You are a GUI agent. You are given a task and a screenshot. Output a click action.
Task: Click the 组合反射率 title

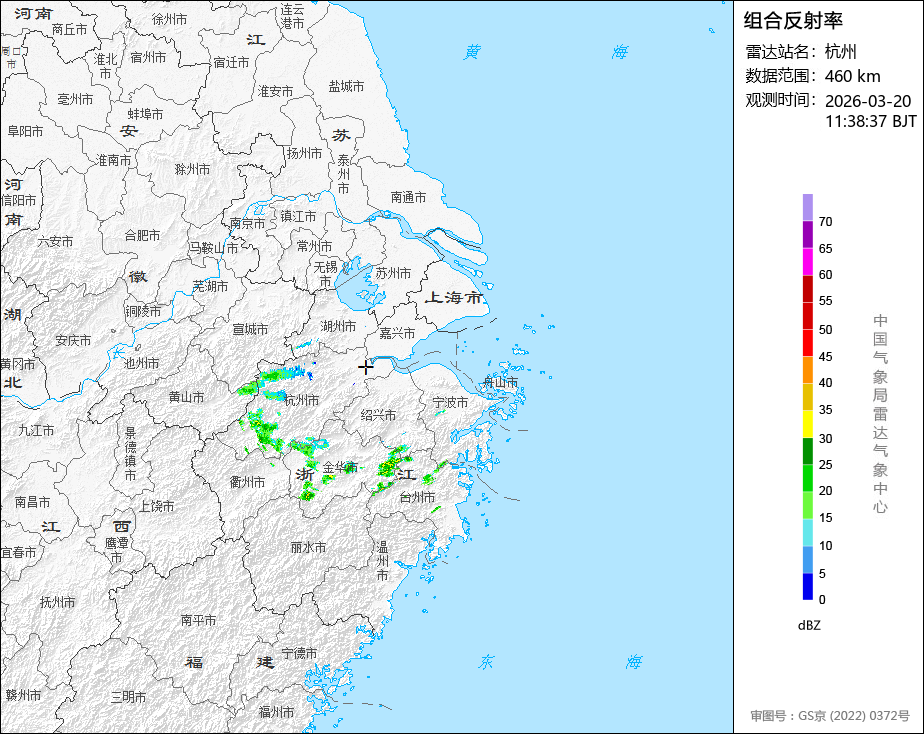[793, 21]
